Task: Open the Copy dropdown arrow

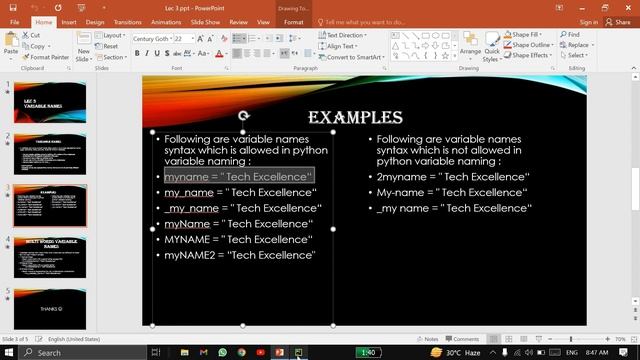Action: [x=49, y=47]
